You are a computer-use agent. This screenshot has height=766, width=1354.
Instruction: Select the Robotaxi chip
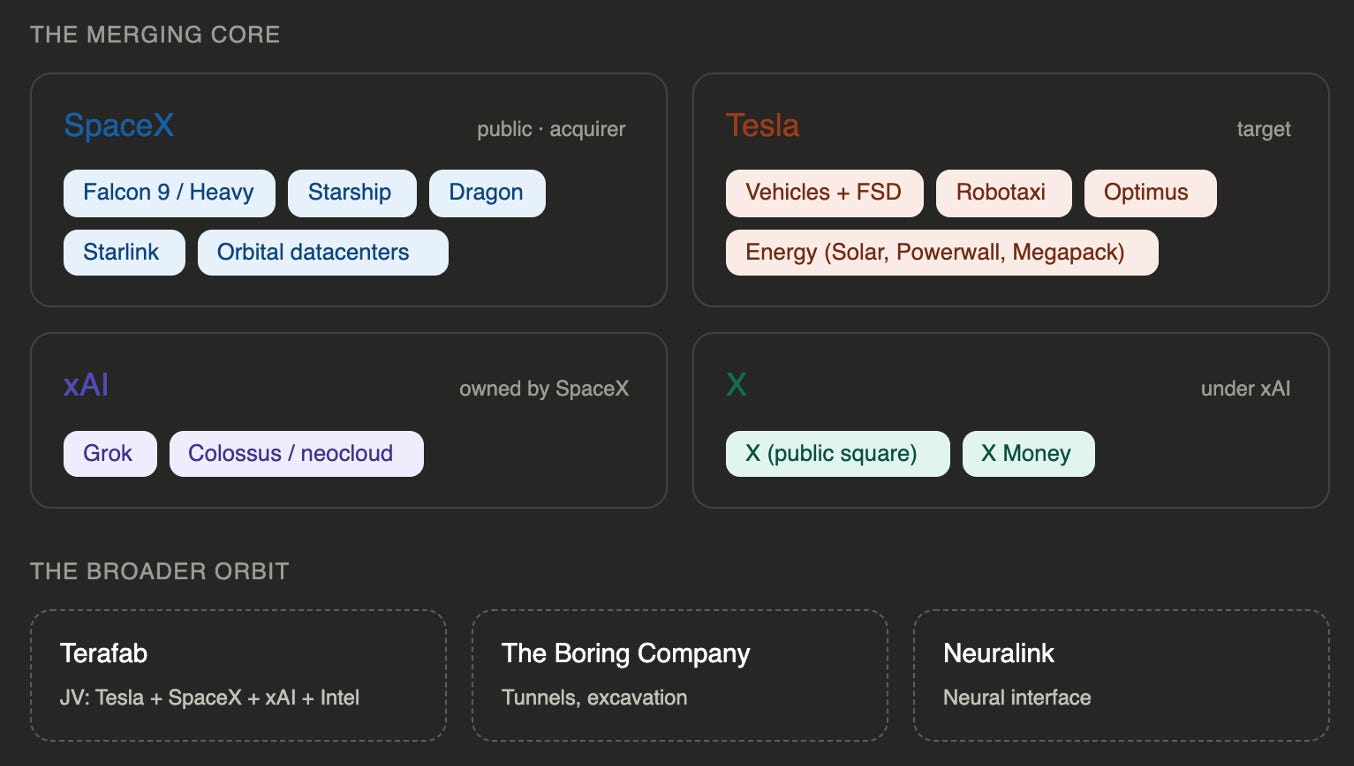pyautogui.click(x=1003, y=193)
